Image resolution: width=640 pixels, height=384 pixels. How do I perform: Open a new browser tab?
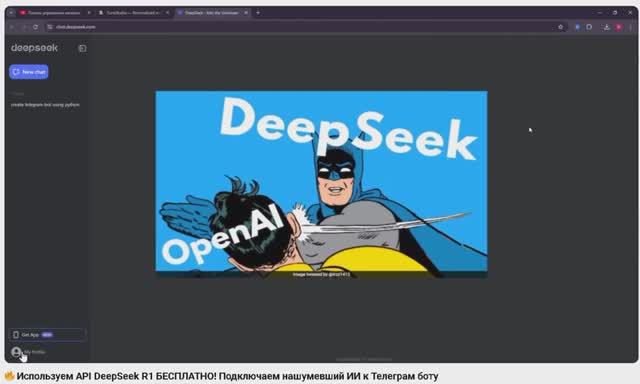point(258,13)
